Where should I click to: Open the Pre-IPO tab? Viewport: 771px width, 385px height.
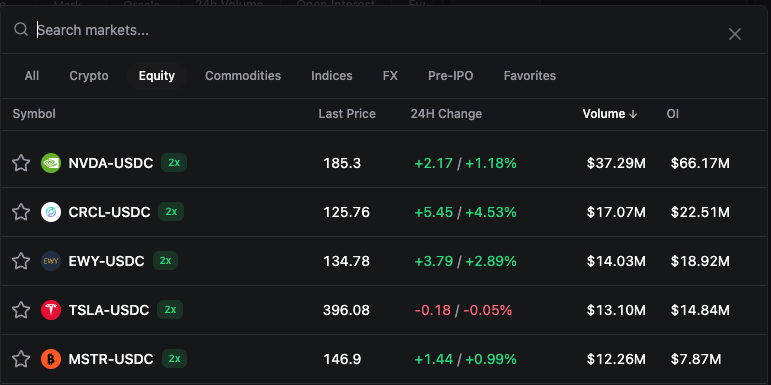tap(450, 76)
